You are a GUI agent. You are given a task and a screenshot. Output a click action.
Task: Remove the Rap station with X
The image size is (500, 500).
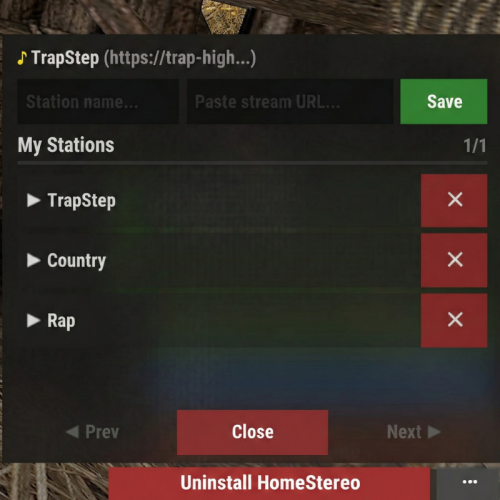point(454,320)
